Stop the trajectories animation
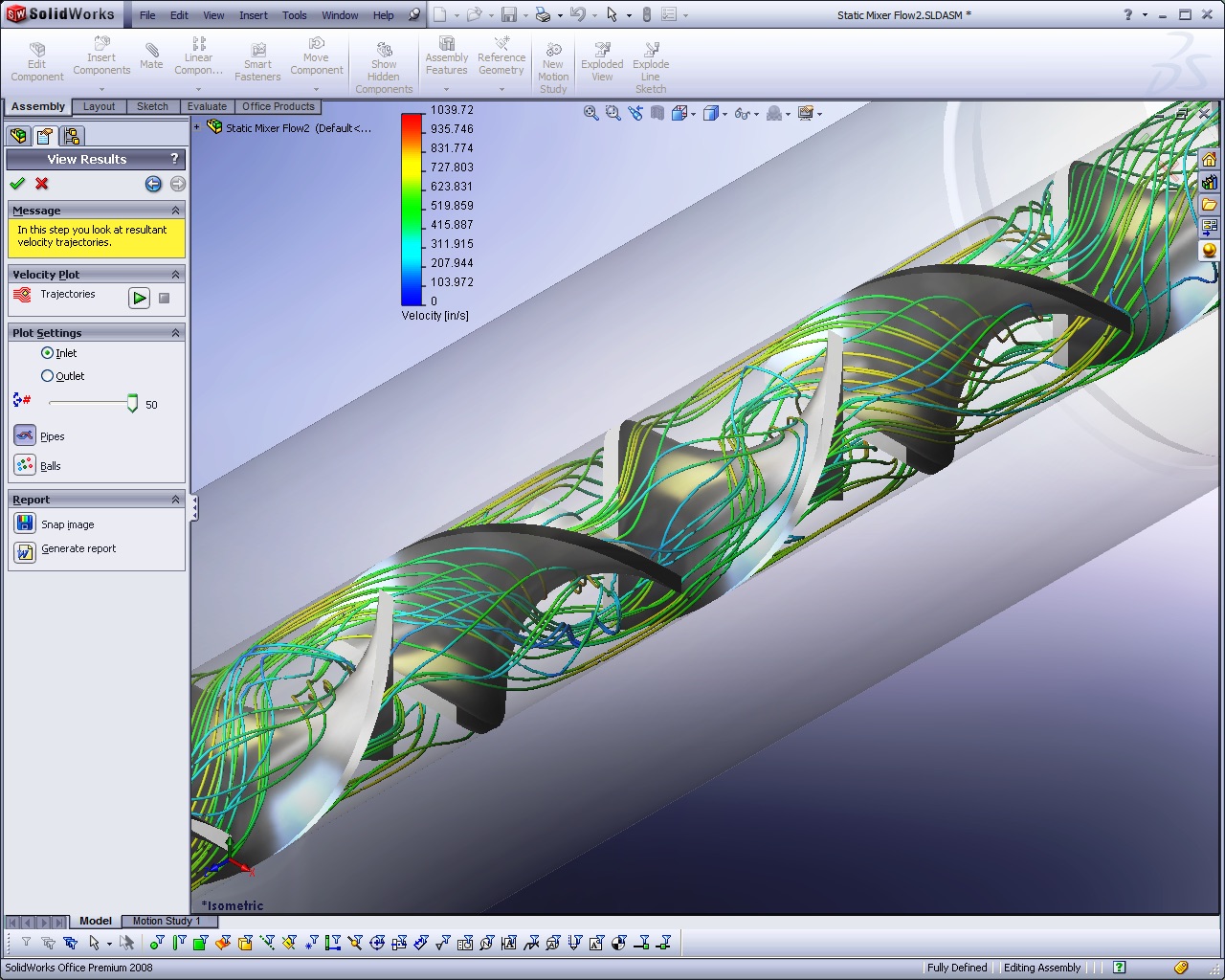Viewport: 1225px width, 980px height. pyautogui.click(x=165, y=298)
